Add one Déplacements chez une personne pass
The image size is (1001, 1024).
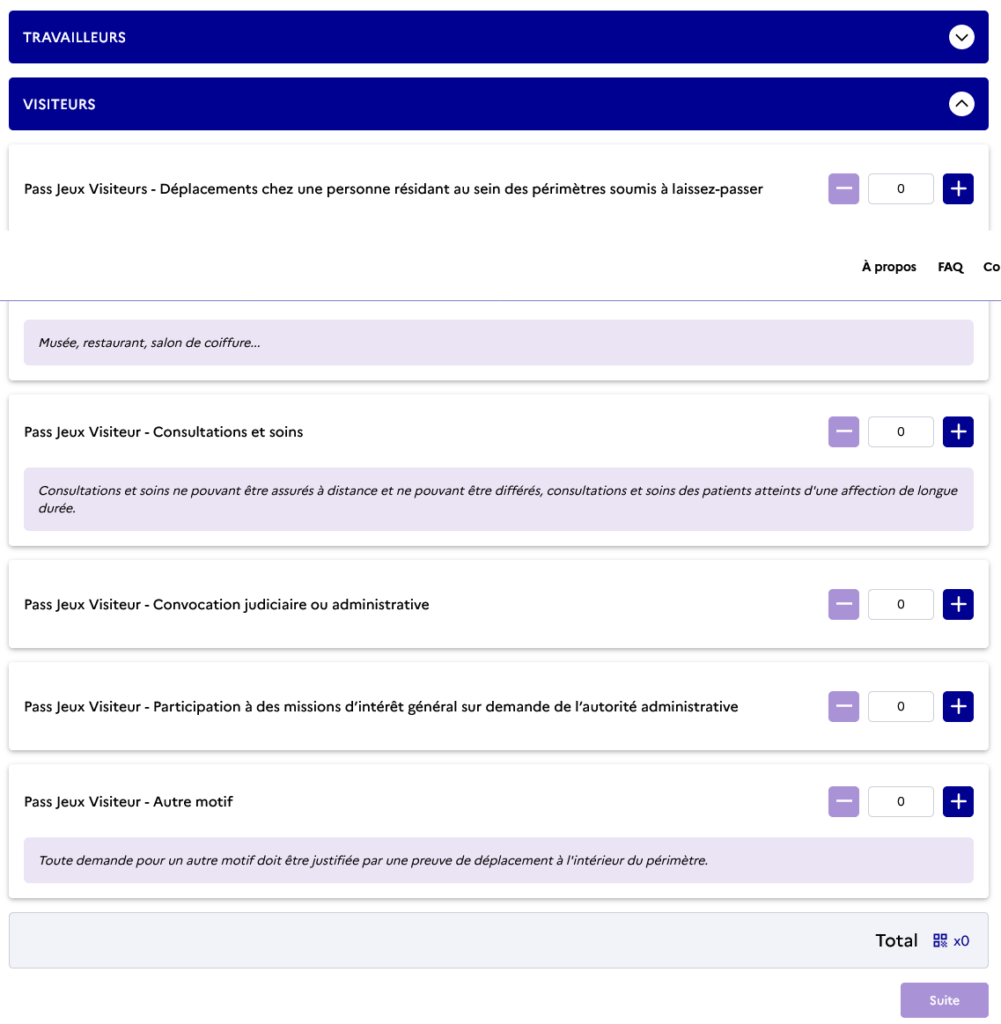click(958, 189)
